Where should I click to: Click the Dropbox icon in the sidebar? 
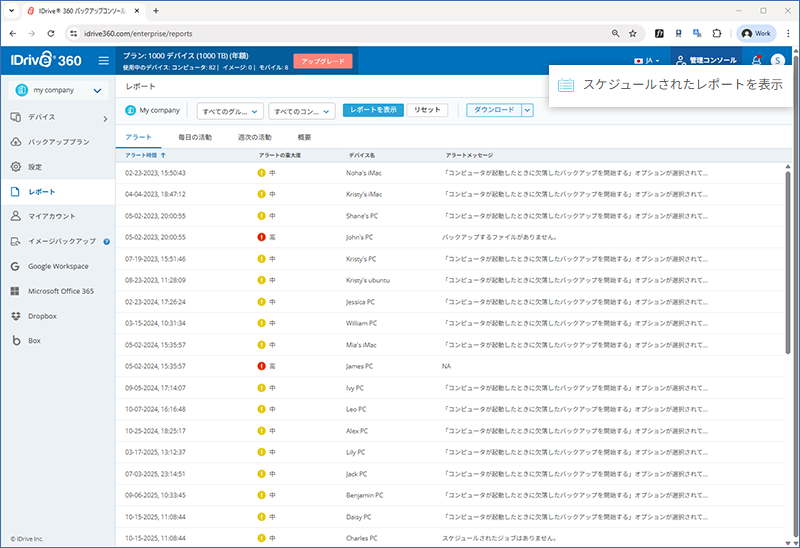[16, 316]
